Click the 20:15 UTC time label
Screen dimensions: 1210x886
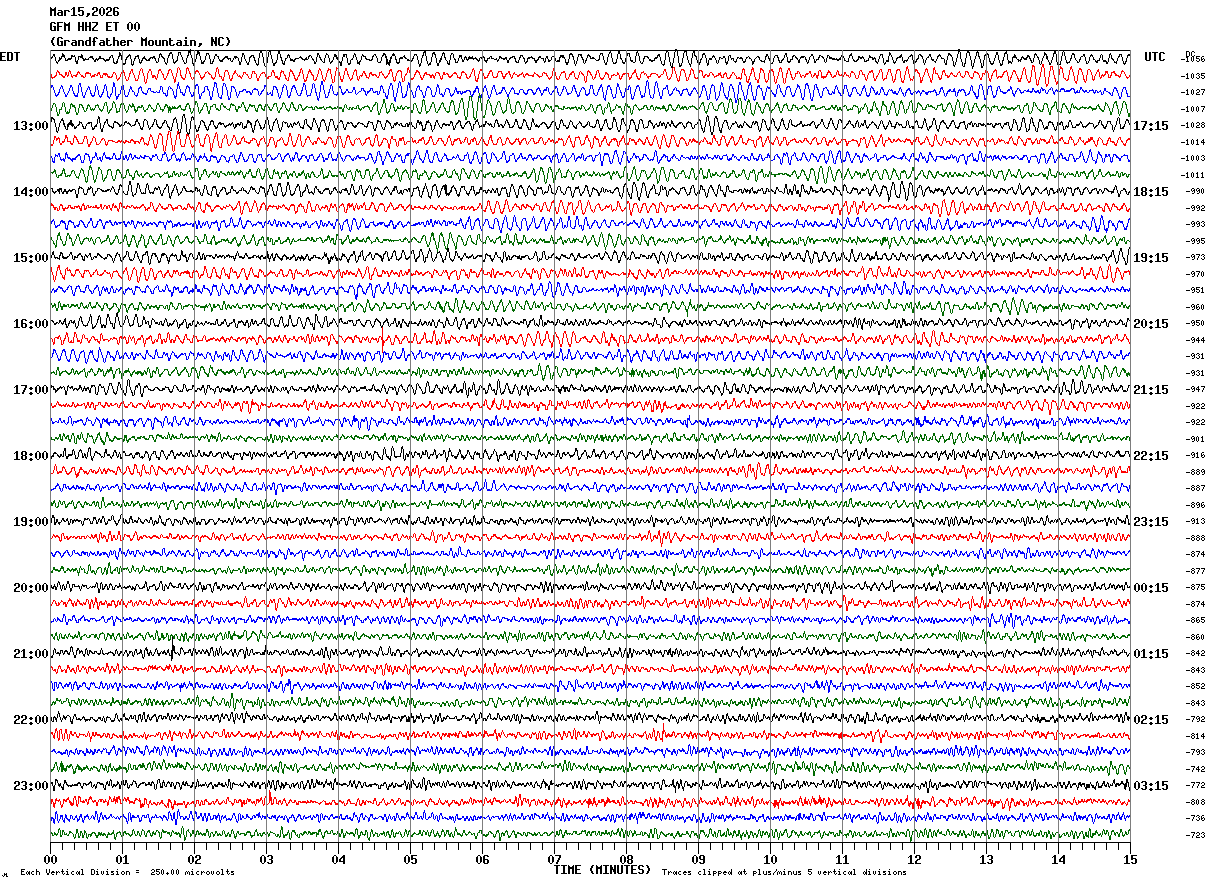pyautogui.click(x=1151, y=324)
